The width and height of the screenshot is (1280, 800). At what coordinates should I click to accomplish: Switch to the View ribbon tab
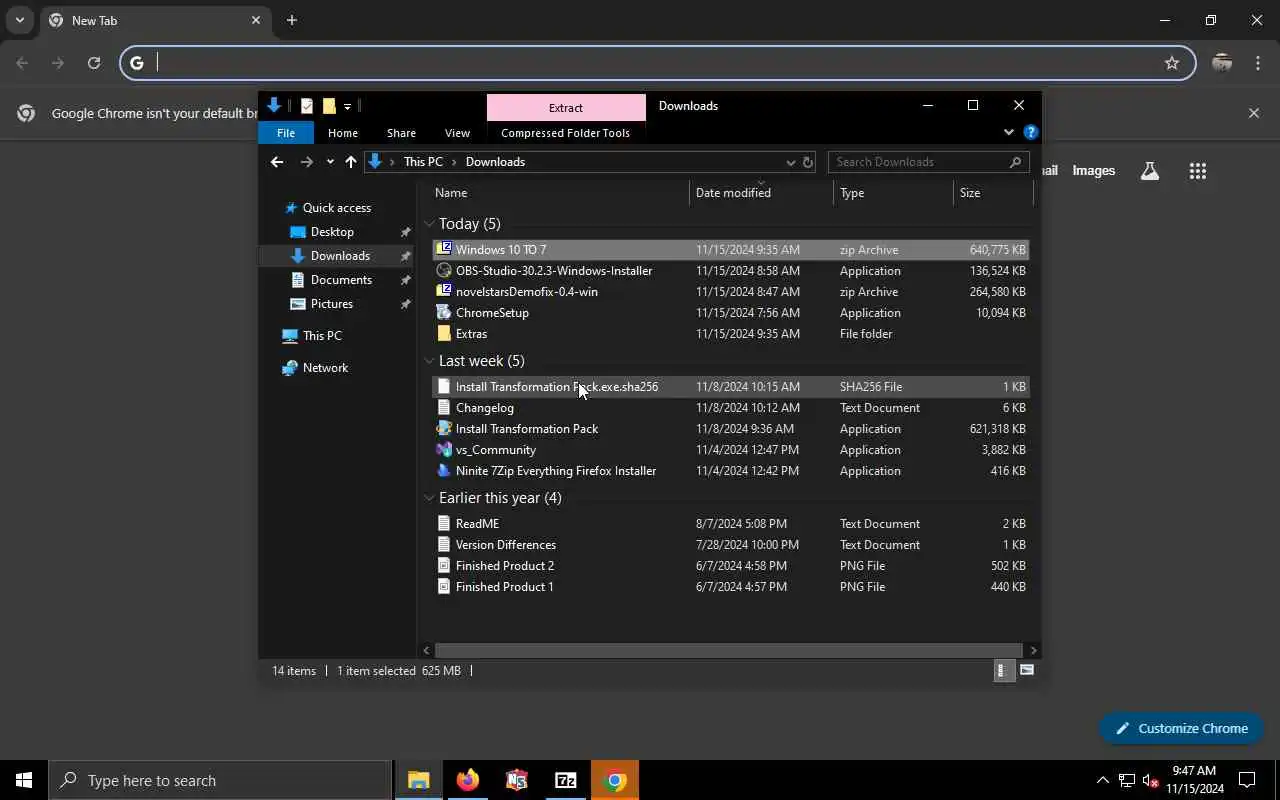pyautogui.click(x=457, y=133)
